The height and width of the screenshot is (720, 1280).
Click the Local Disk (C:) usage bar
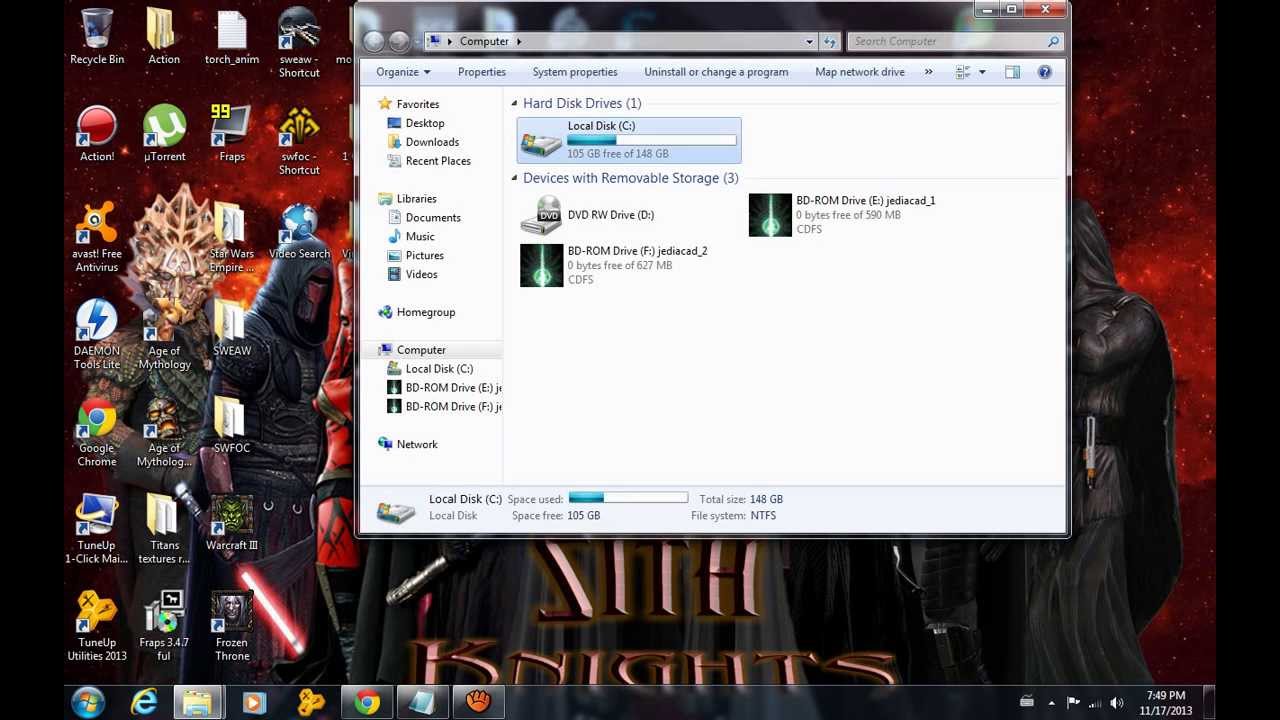tap(652, 140)
